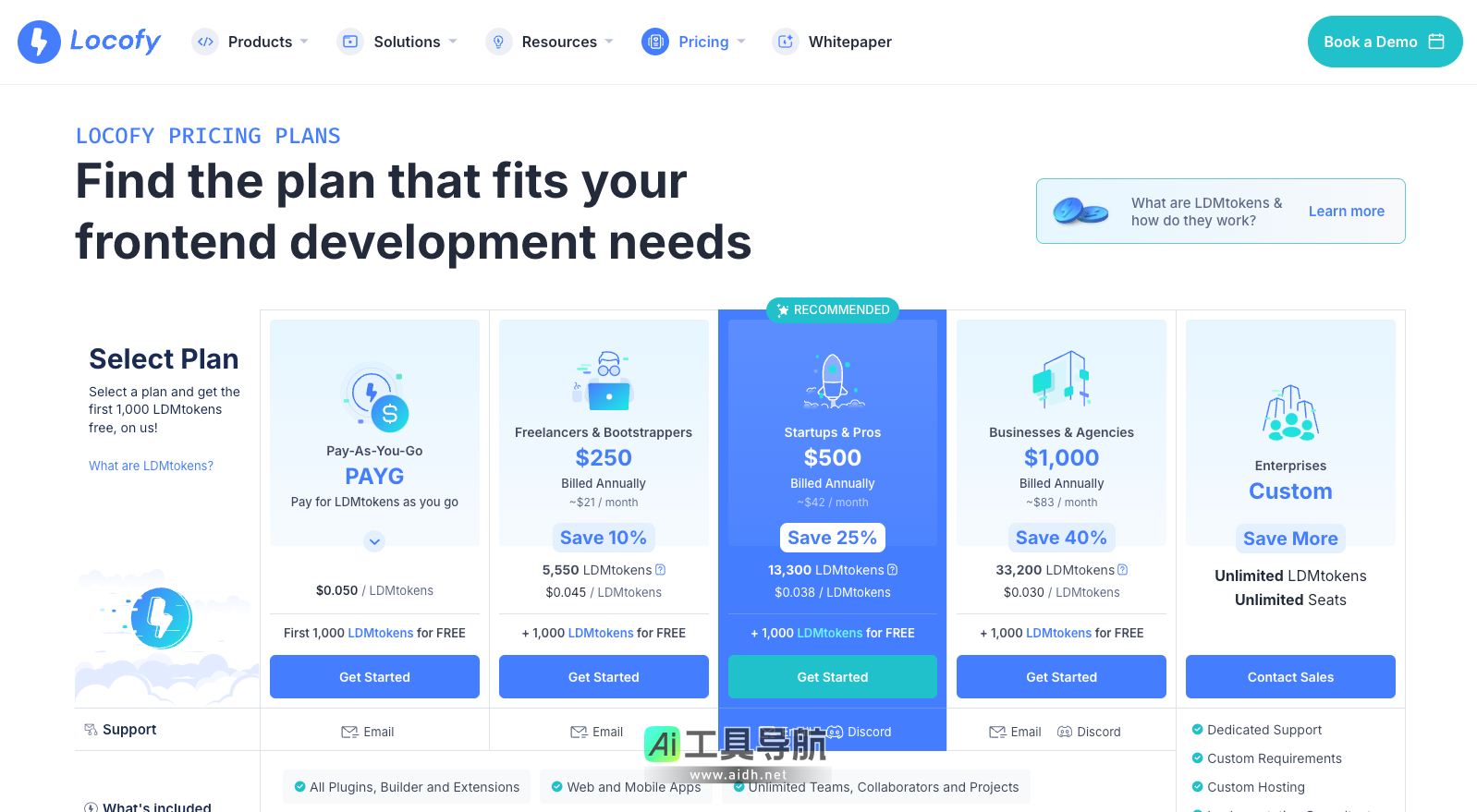Click Unlimited Teams, Collaborators and Projects
Viewport: 1477px width, 812px height.
click(884, 787)
